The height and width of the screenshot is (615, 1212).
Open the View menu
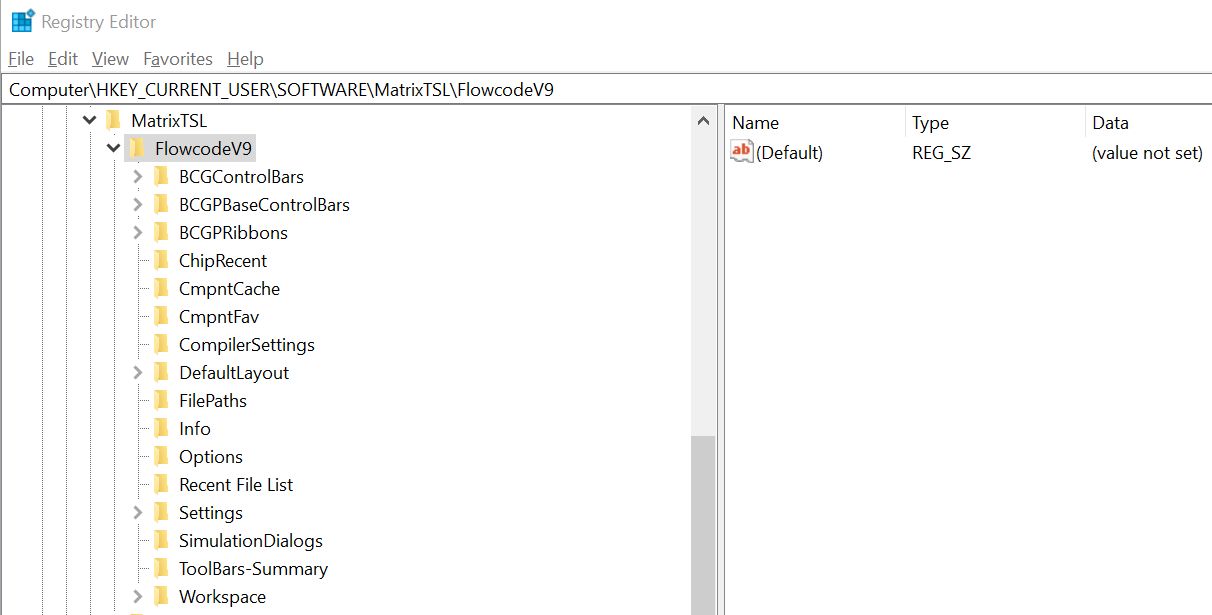tap(110, 59)
